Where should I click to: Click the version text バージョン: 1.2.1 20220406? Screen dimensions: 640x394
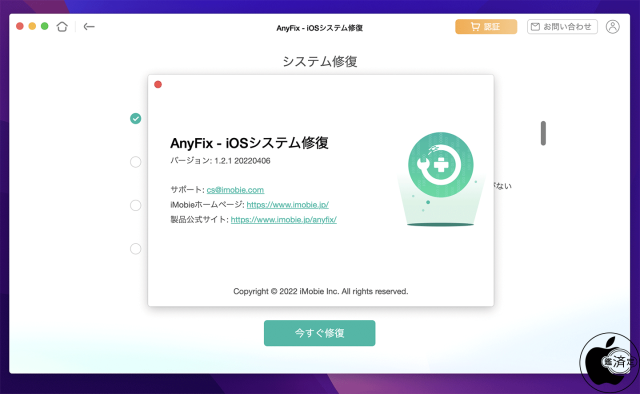point(220,161)
